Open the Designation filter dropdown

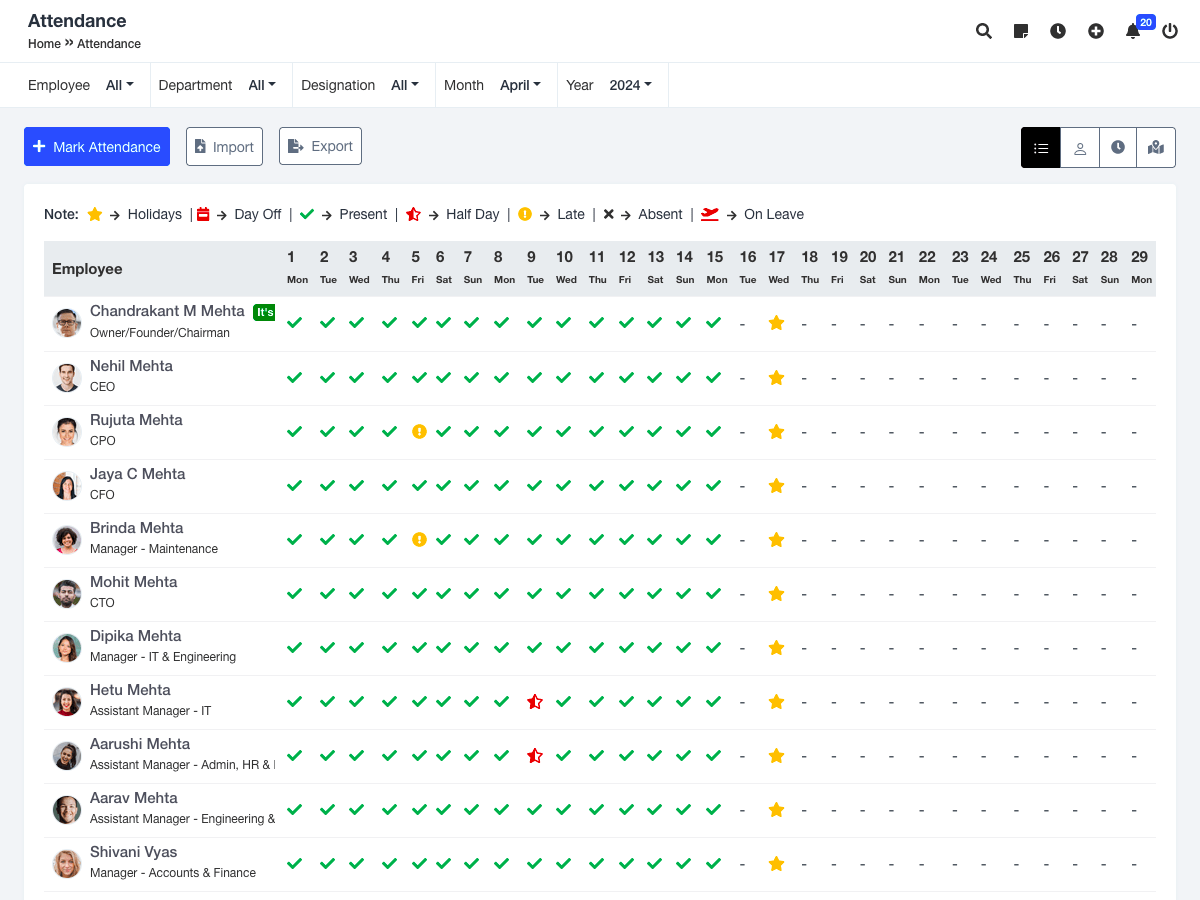point(405,85)
